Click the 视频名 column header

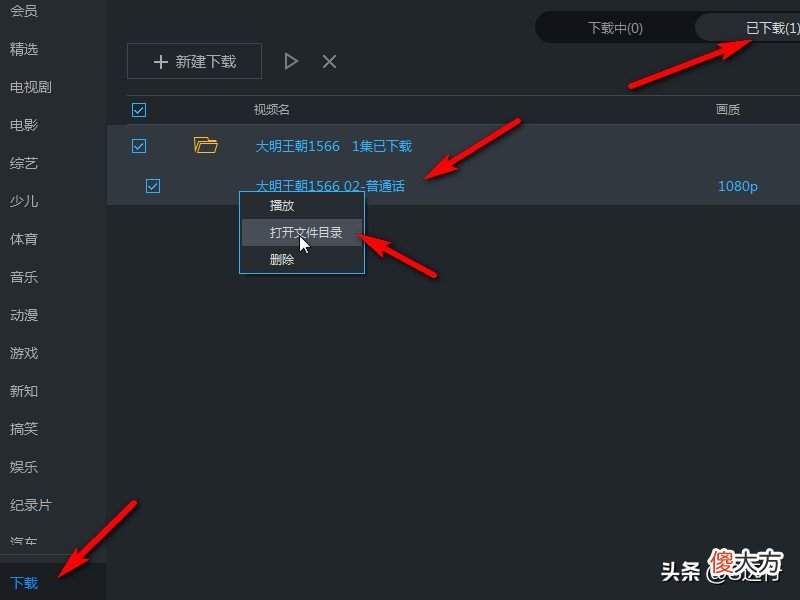tap(271, 110)
